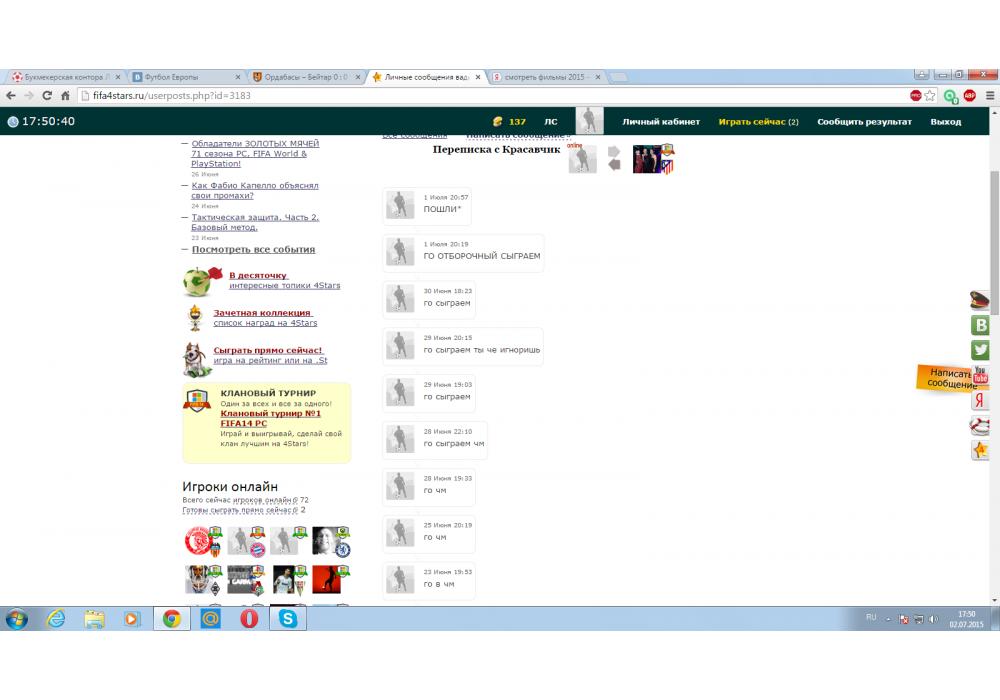This screenshot has width=1000, height=700.
Task: Open Opera browser from taskbar
Action: [x=249, y=619]
